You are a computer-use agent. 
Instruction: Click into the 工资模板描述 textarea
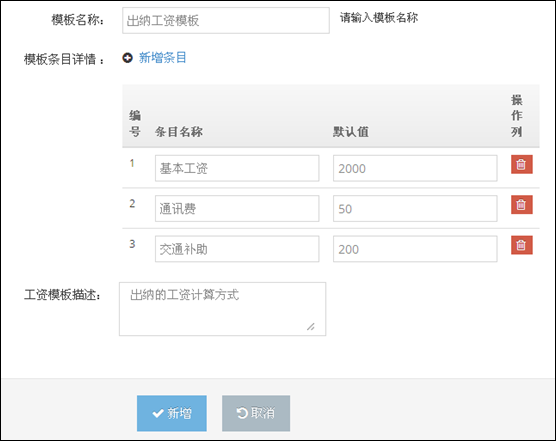pos(222,309)
